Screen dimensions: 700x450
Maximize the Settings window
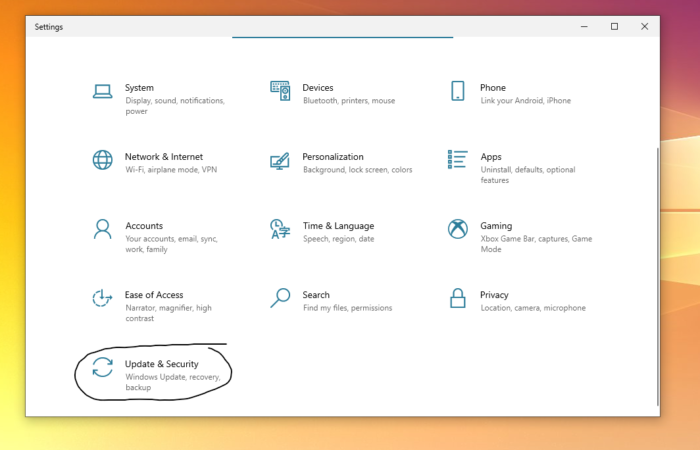614,27
